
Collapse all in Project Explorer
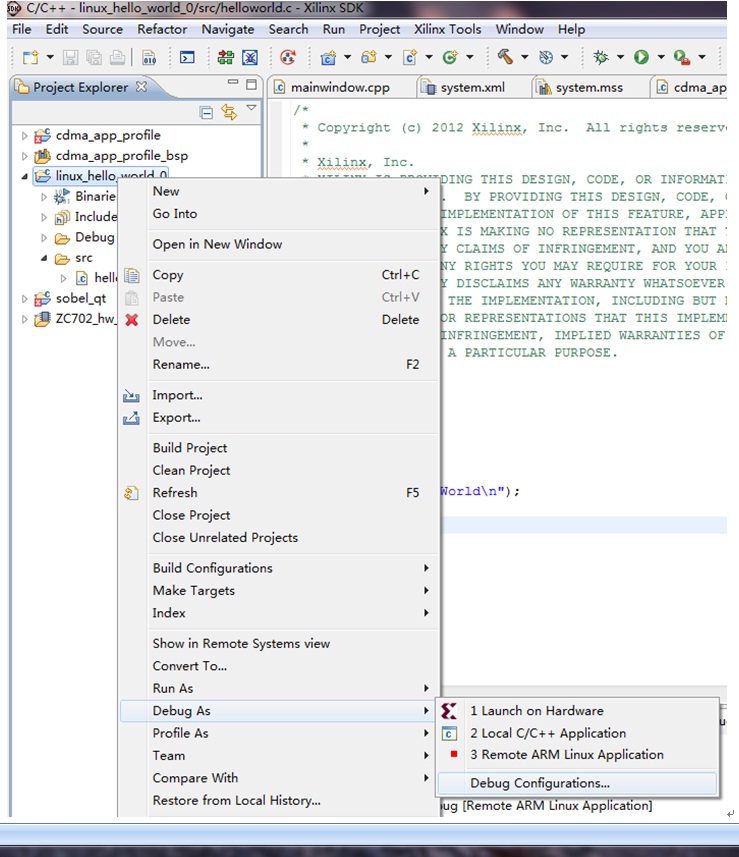206,113
